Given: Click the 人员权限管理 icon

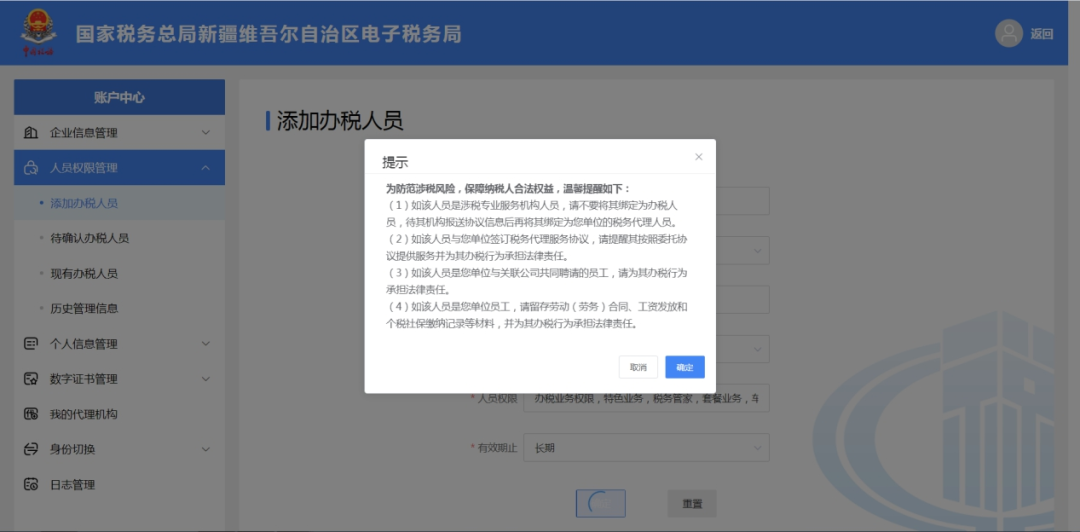Looking at the screenshot, I should point(31,167).
